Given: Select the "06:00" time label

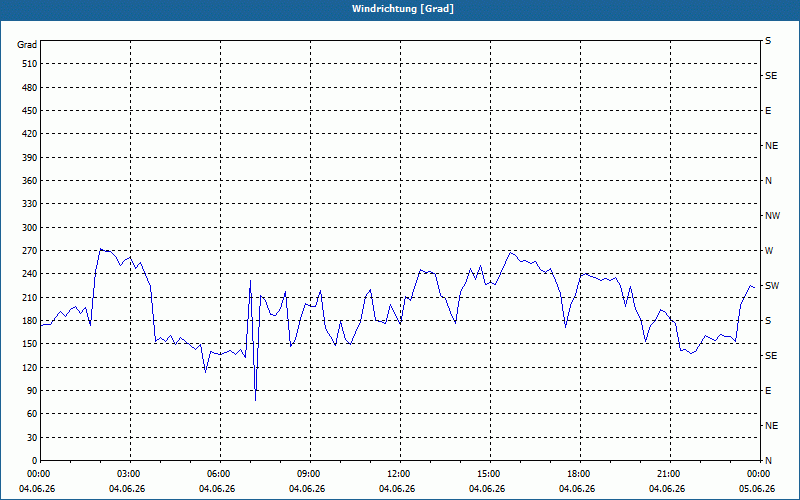Looking at the screenshot, I should (x=219, y=473).
